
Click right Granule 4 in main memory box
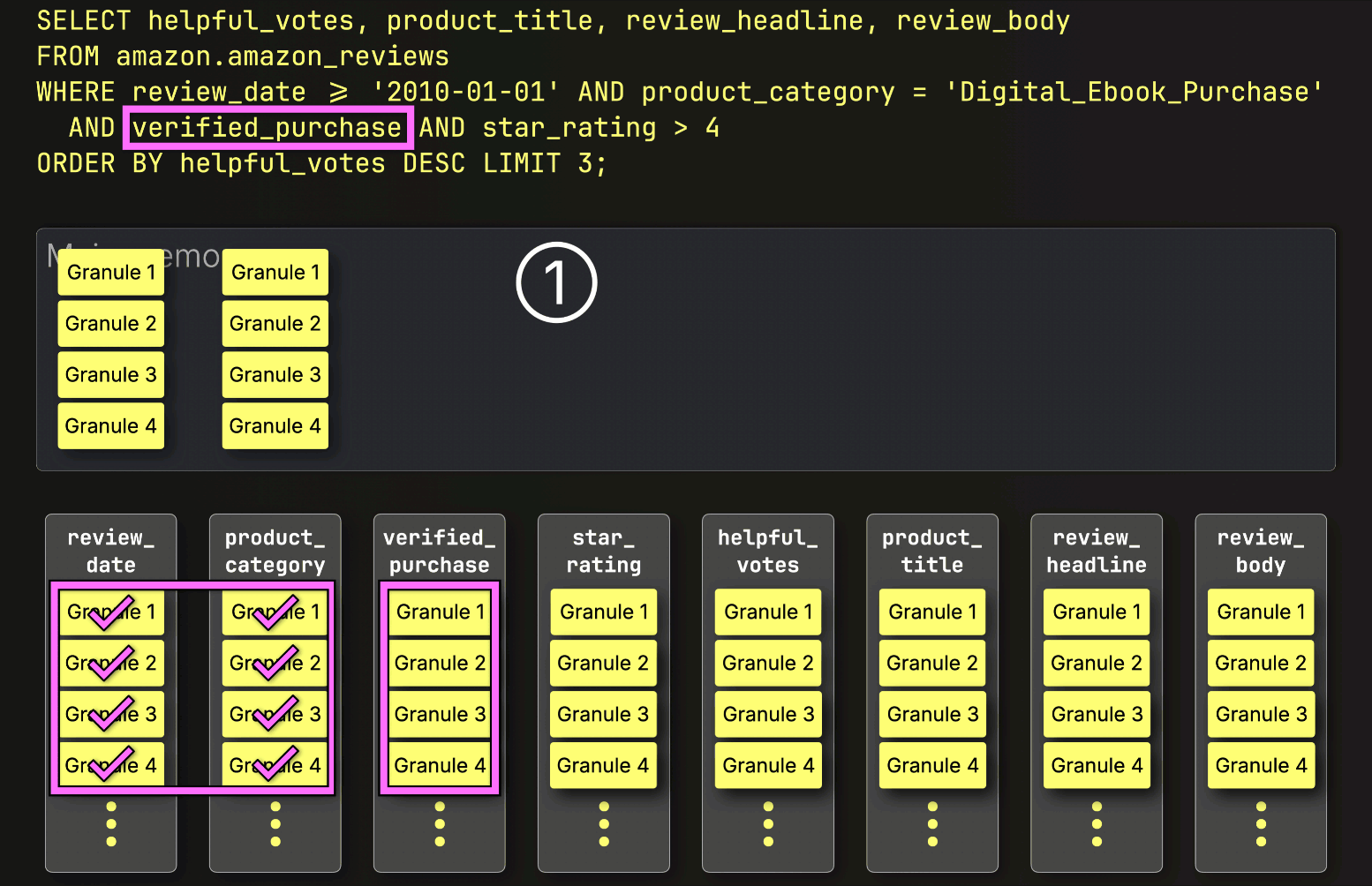tap(275, 426)
